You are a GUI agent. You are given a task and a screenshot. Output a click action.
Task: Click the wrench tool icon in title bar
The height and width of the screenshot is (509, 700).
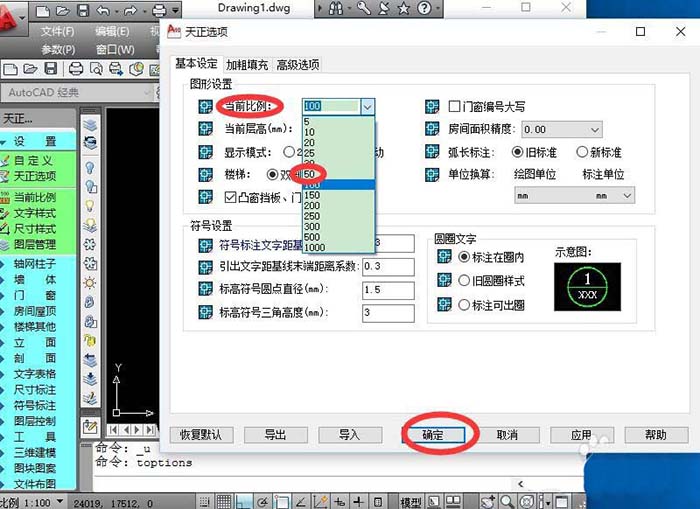[363, 8]
